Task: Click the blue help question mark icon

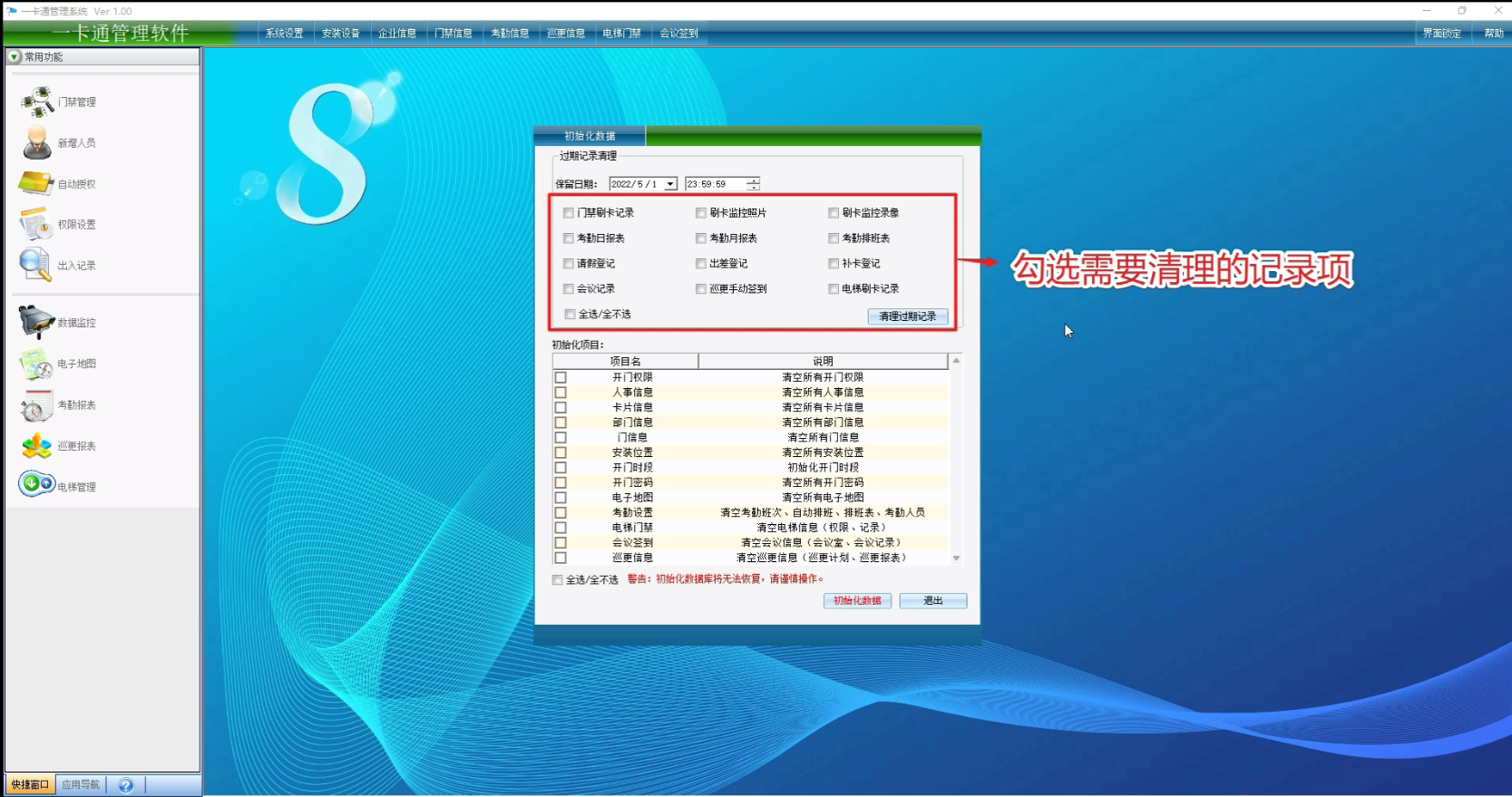Action: pos(126,785)
